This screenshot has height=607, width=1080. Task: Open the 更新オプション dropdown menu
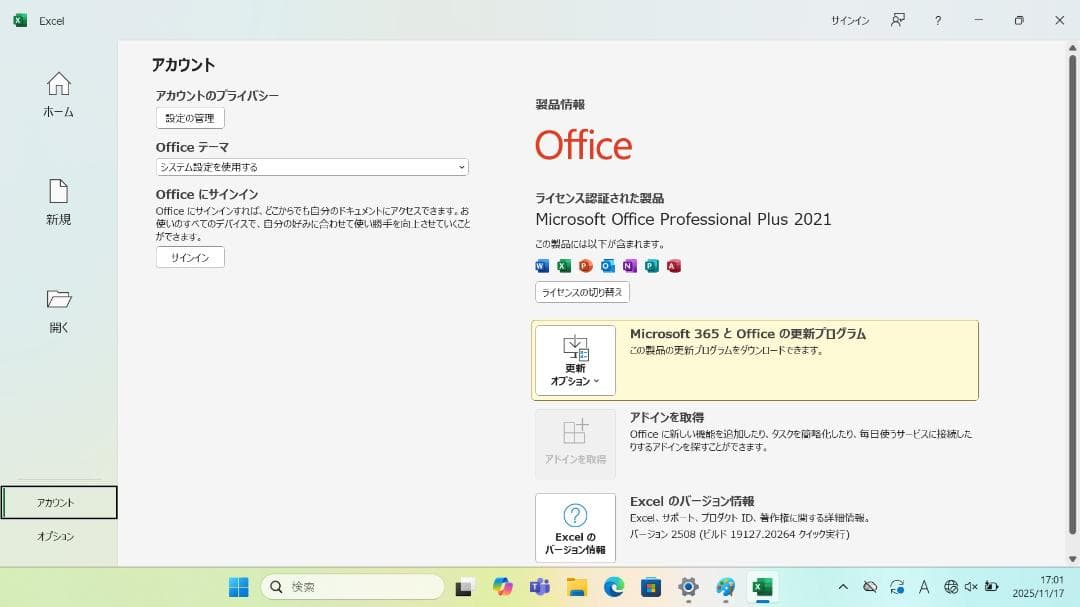[575, 362]
